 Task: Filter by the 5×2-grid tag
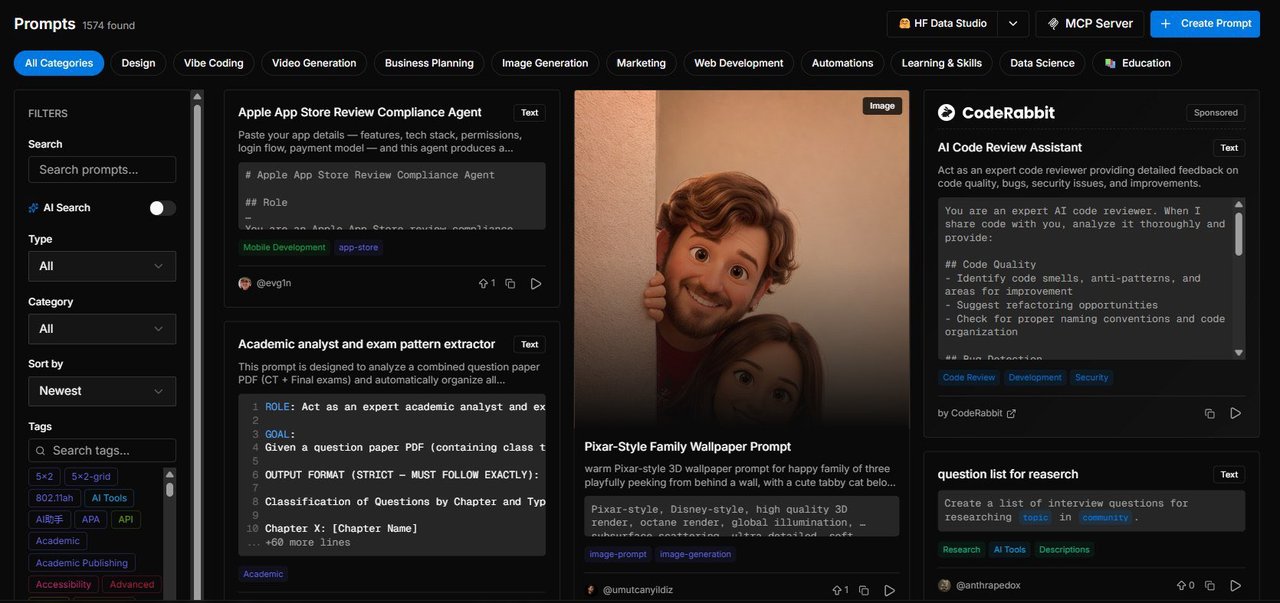pyautogui.click(x=91, y=477)
